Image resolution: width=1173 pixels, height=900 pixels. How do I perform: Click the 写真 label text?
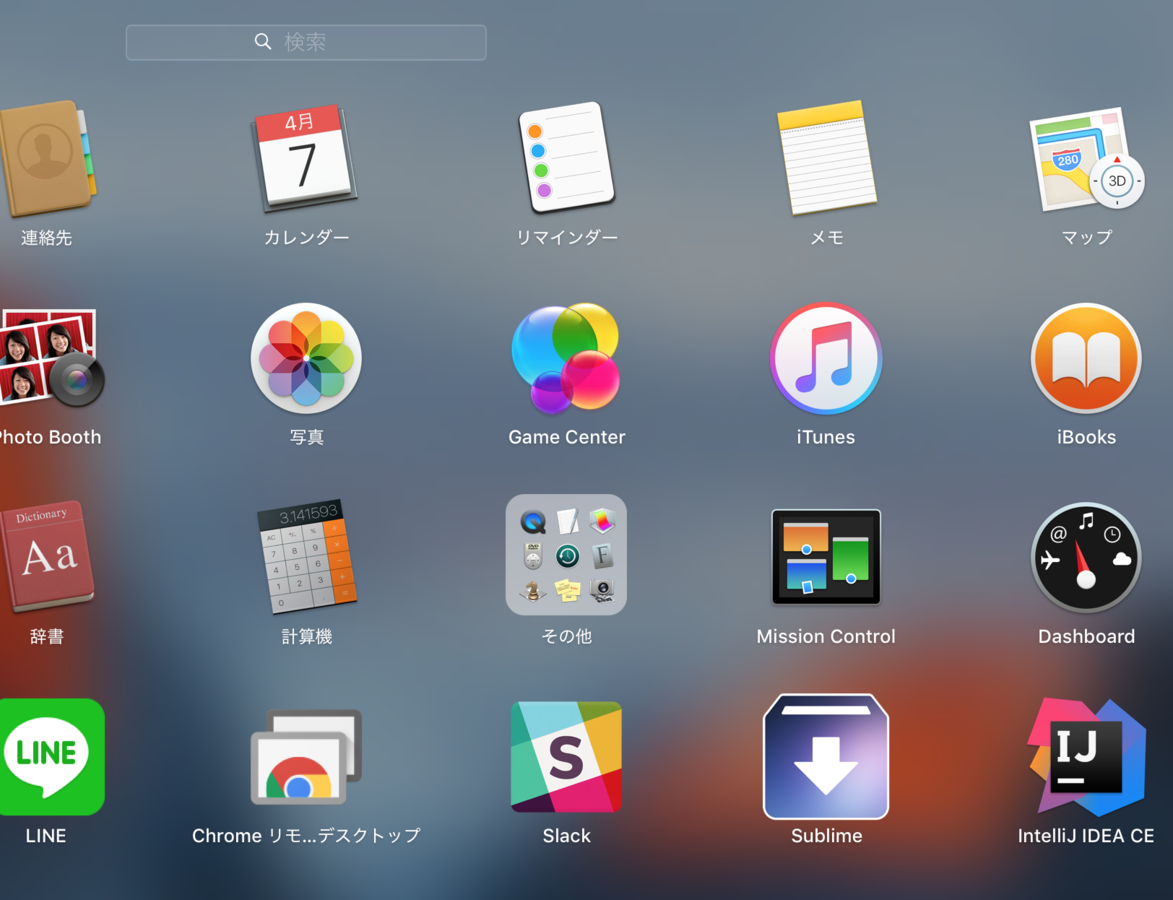[306, 437]
